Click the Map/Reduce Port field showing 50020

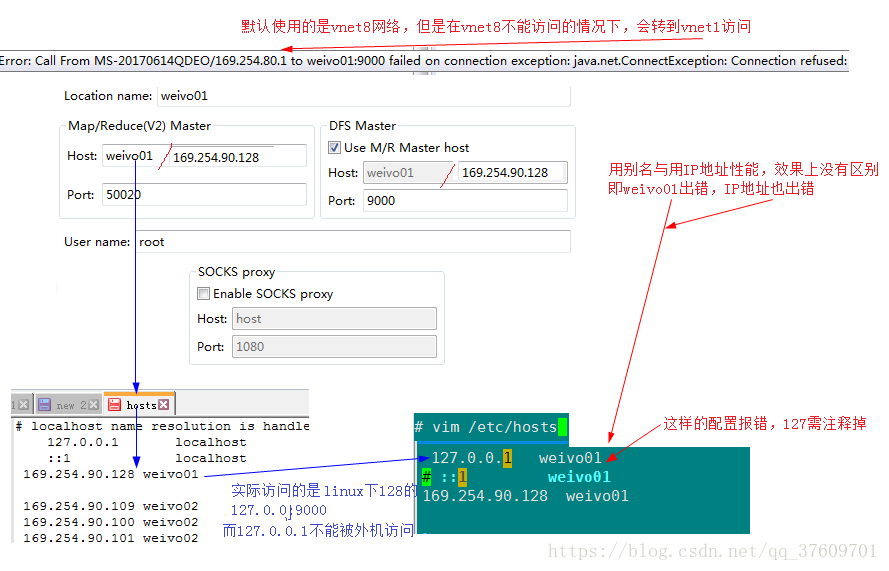tap(204, 194)
